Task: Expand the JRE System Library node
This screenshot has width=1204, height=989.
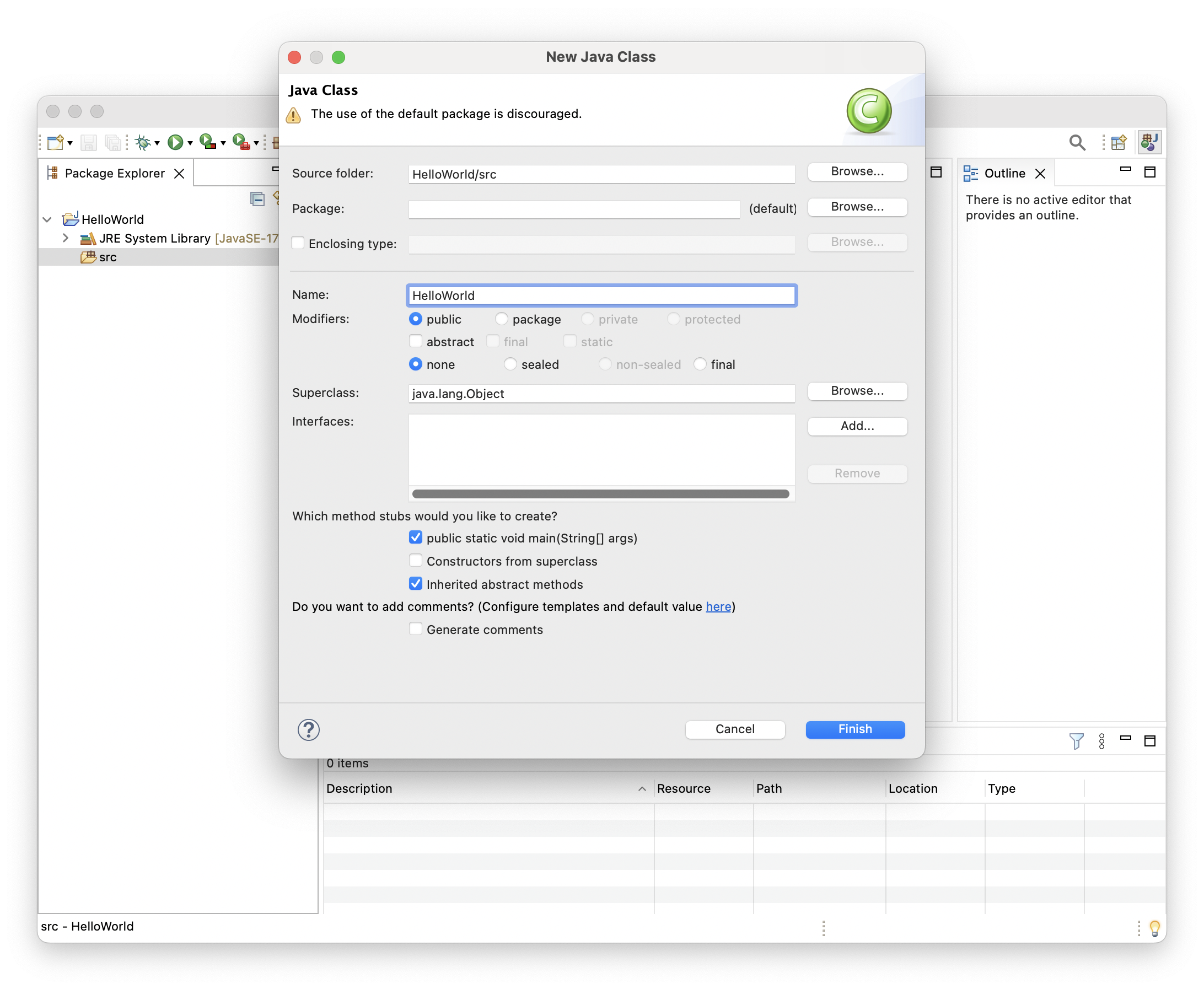Action: coord(66,238)
